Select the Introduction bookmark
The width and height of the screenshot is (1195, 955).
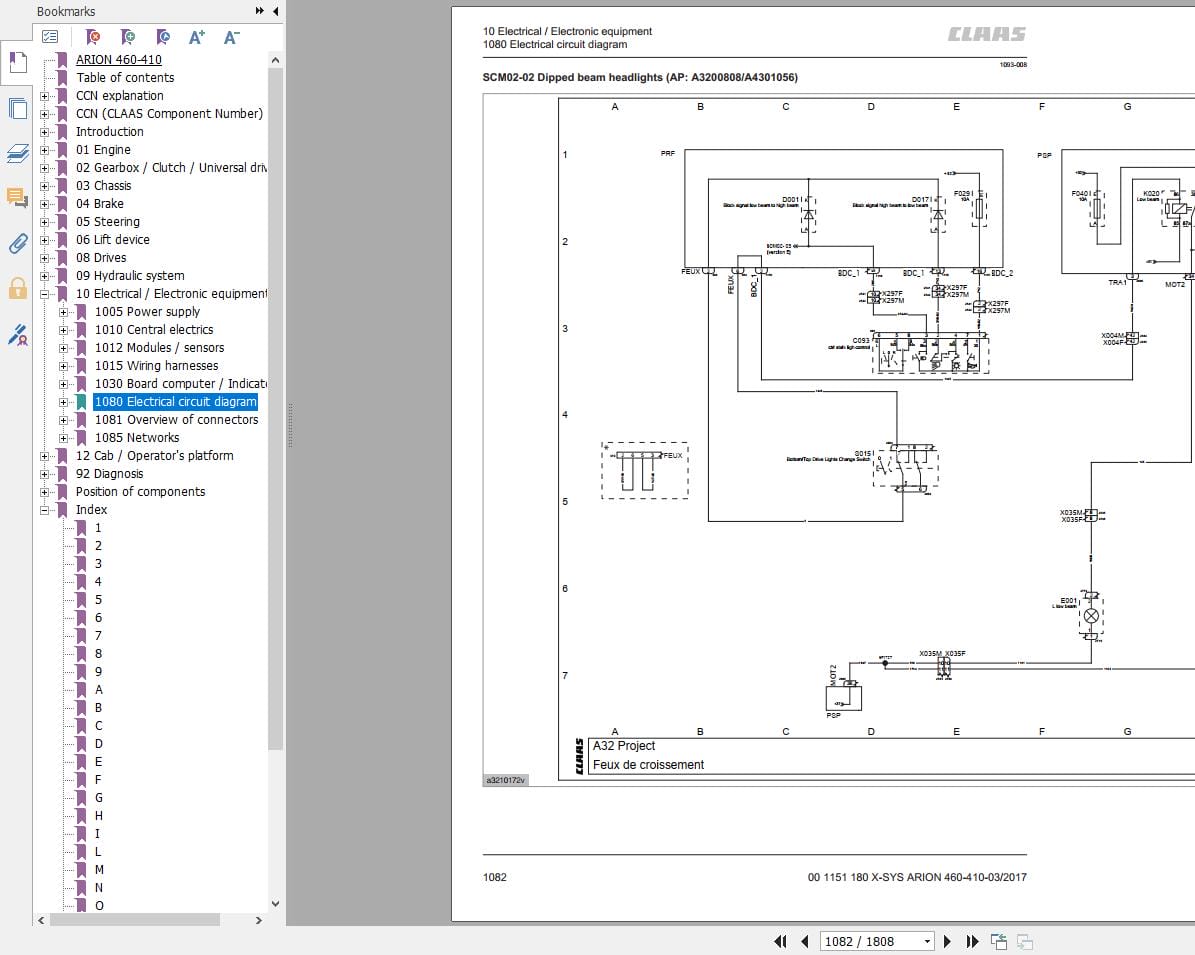tap(110, 132)
